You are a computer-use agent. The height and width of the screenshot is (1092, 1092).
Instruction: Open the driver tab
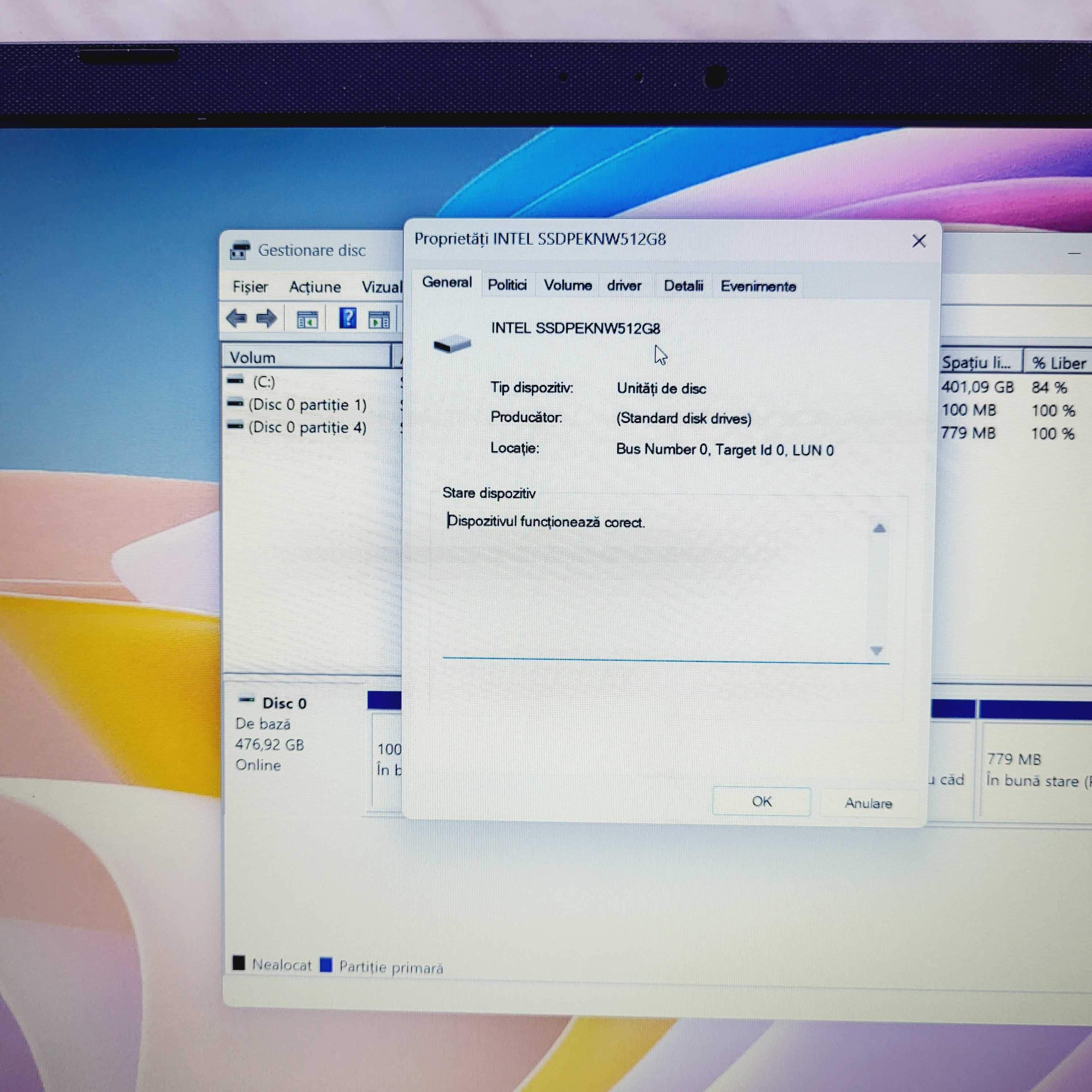coord(624,286)
